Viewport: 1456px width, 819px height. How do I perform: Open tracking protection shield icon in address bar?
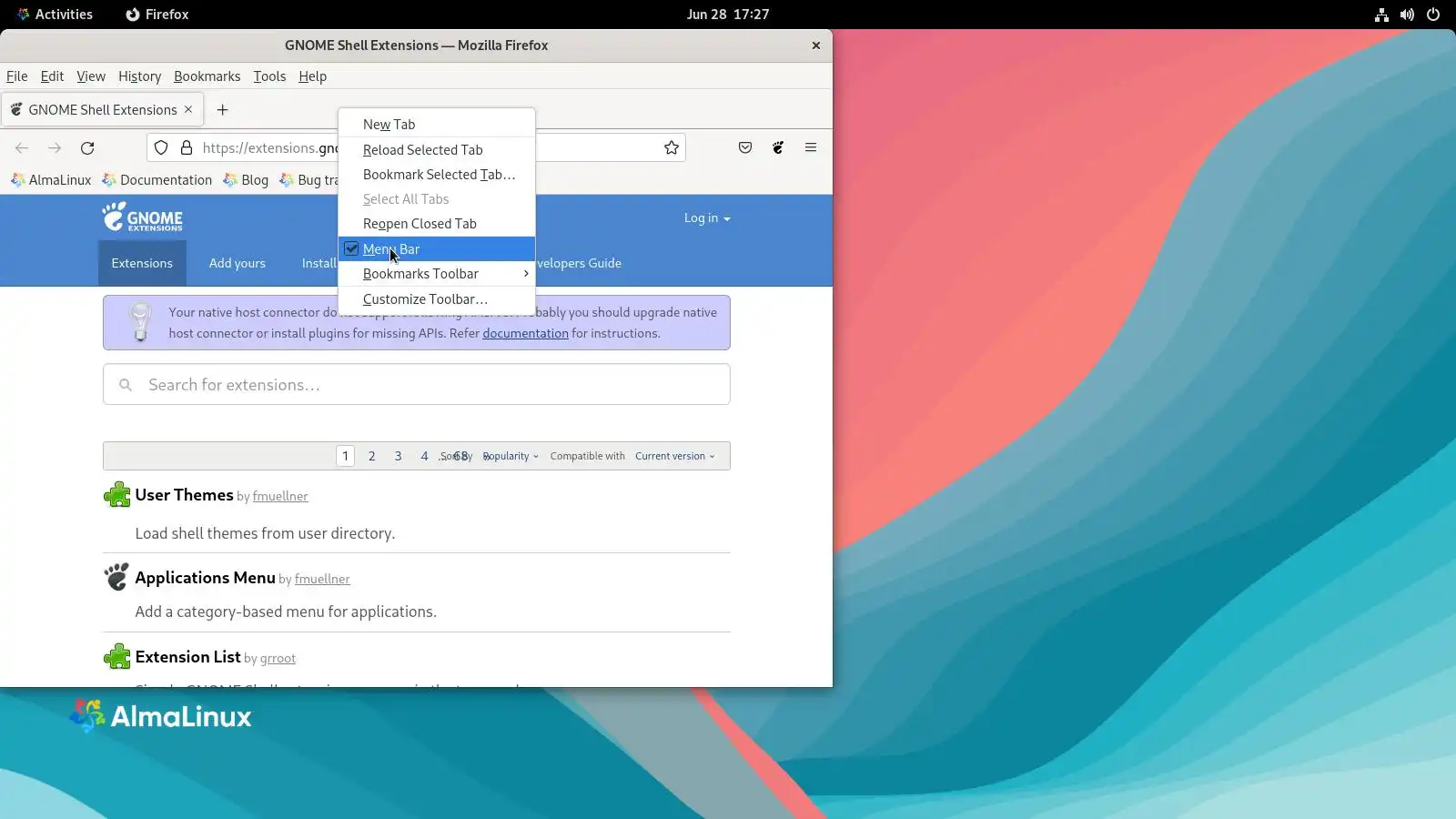[x=161, y=148]
